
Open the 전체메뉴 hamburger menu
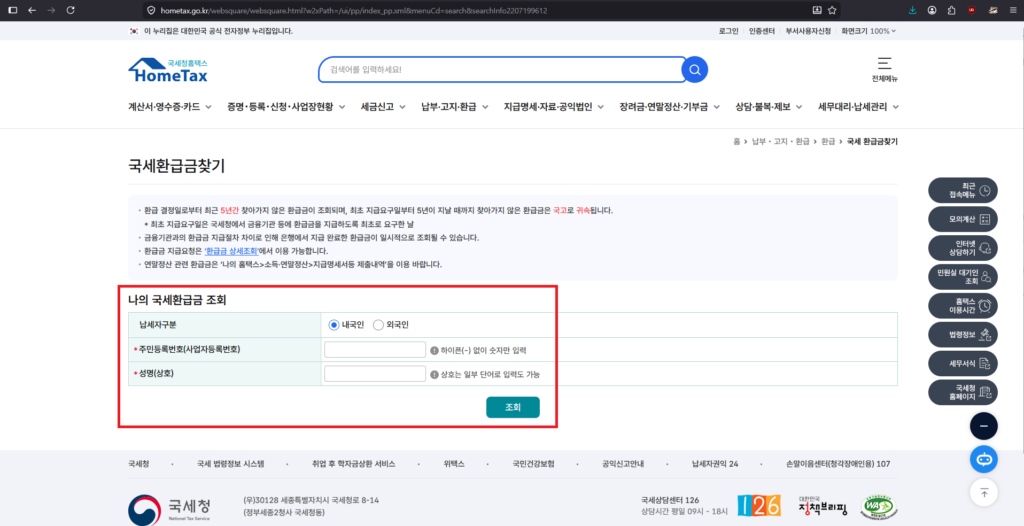pos(884,69)
